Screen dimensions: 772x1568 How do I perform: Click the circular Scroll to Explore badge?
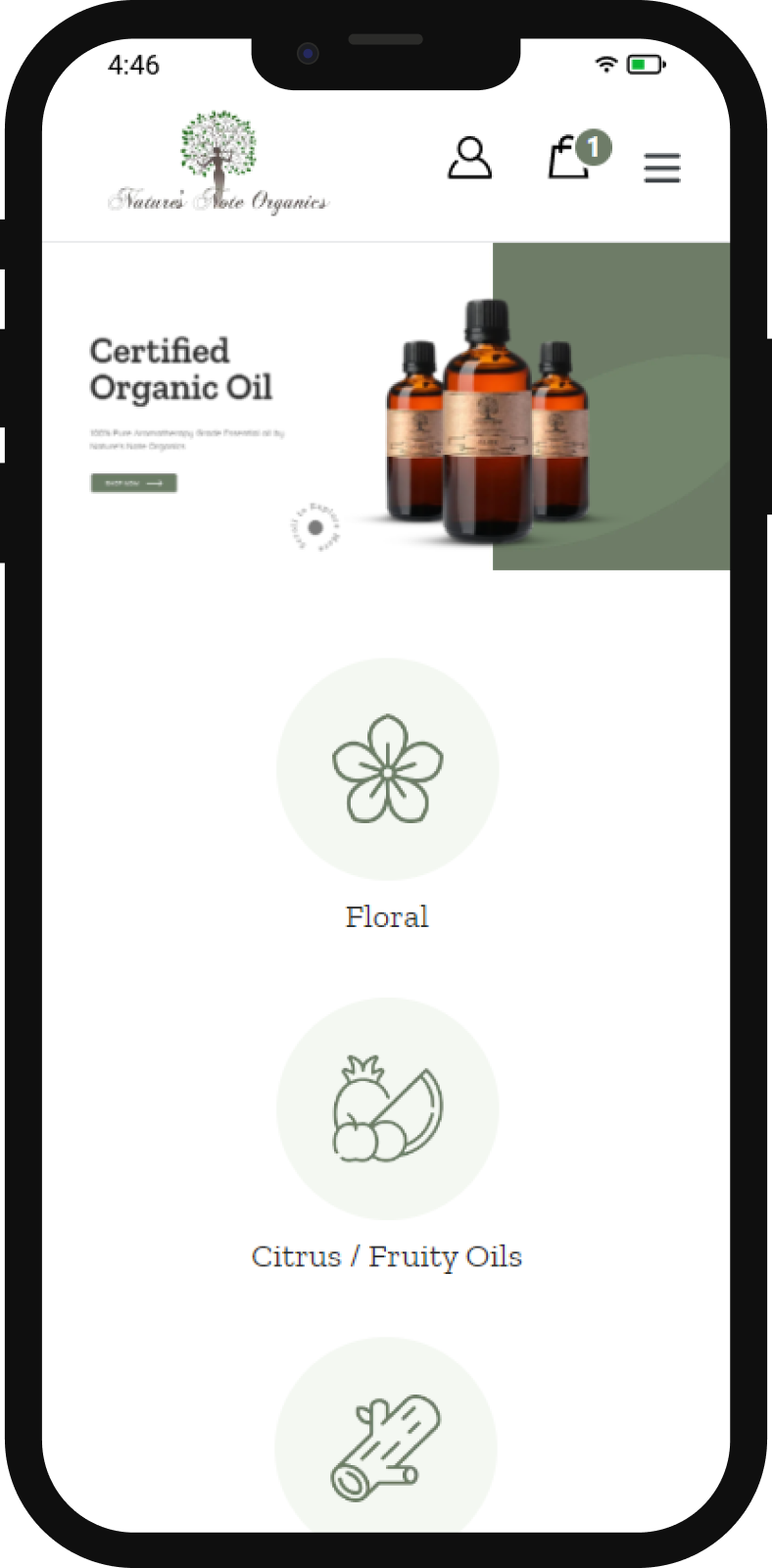315,527
